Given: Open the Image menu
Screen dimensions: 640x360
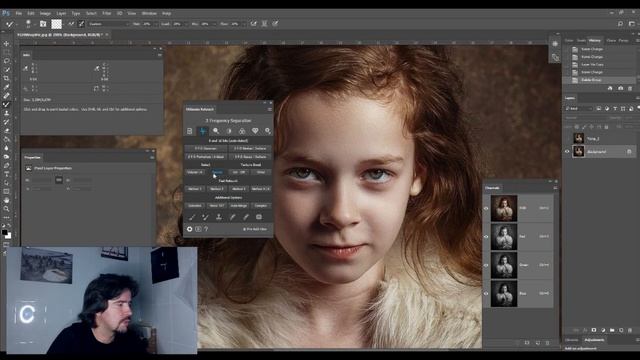Looking at the screenshot, I should 45,13.
